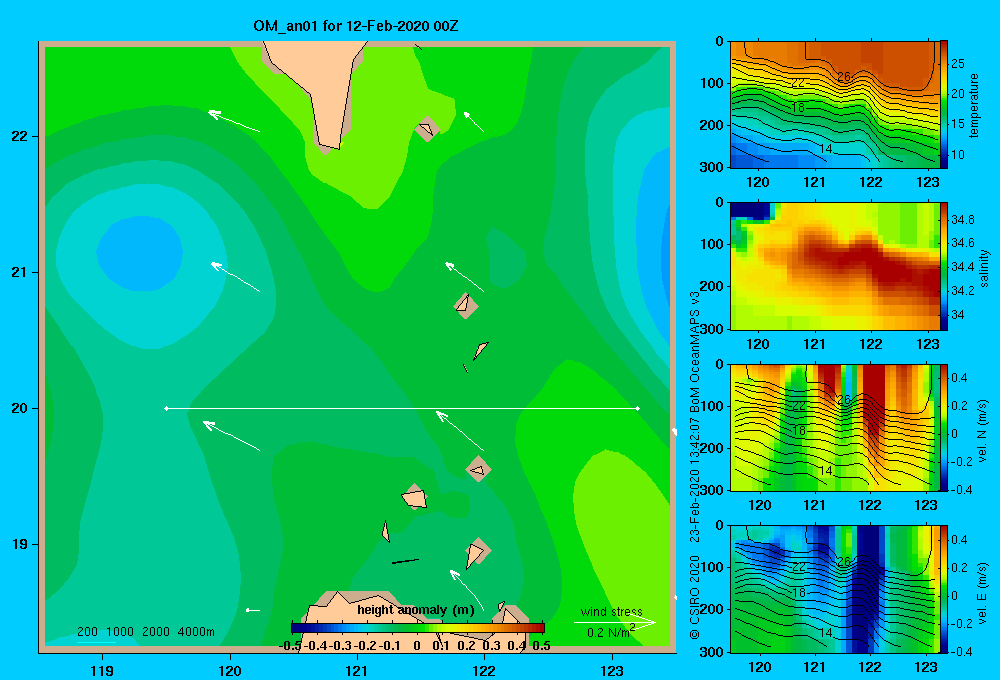Click the 120 longitude label under the vel. E panel
The image size is (1000, 680).
(x=759, y=667)
